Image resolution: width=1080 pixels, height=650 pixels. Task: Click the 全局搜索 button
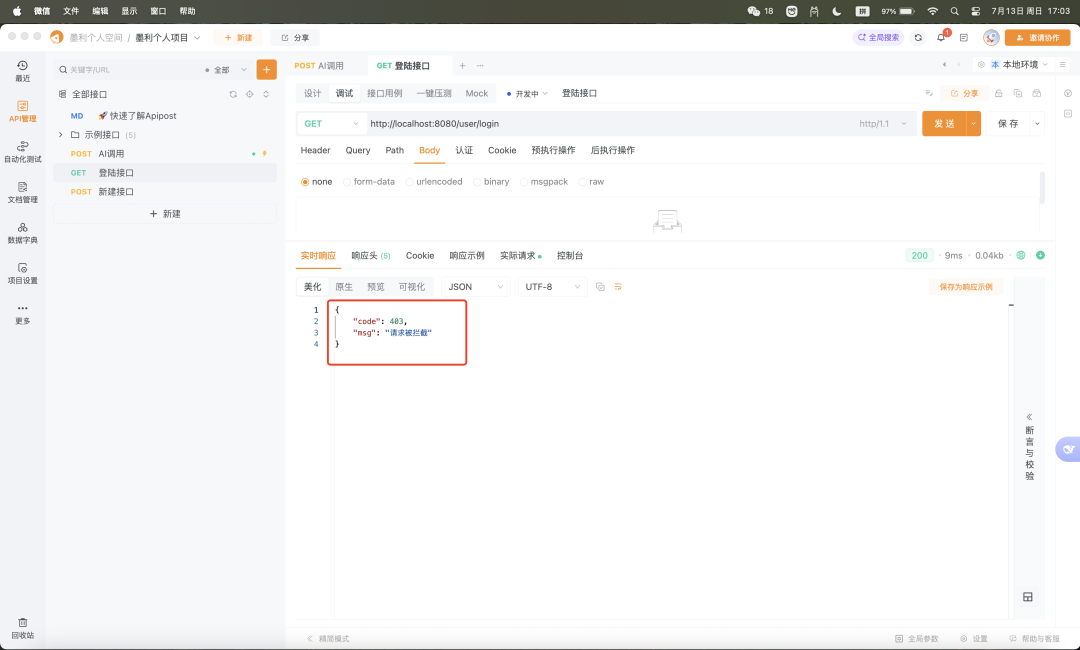[x=878, y=38]
